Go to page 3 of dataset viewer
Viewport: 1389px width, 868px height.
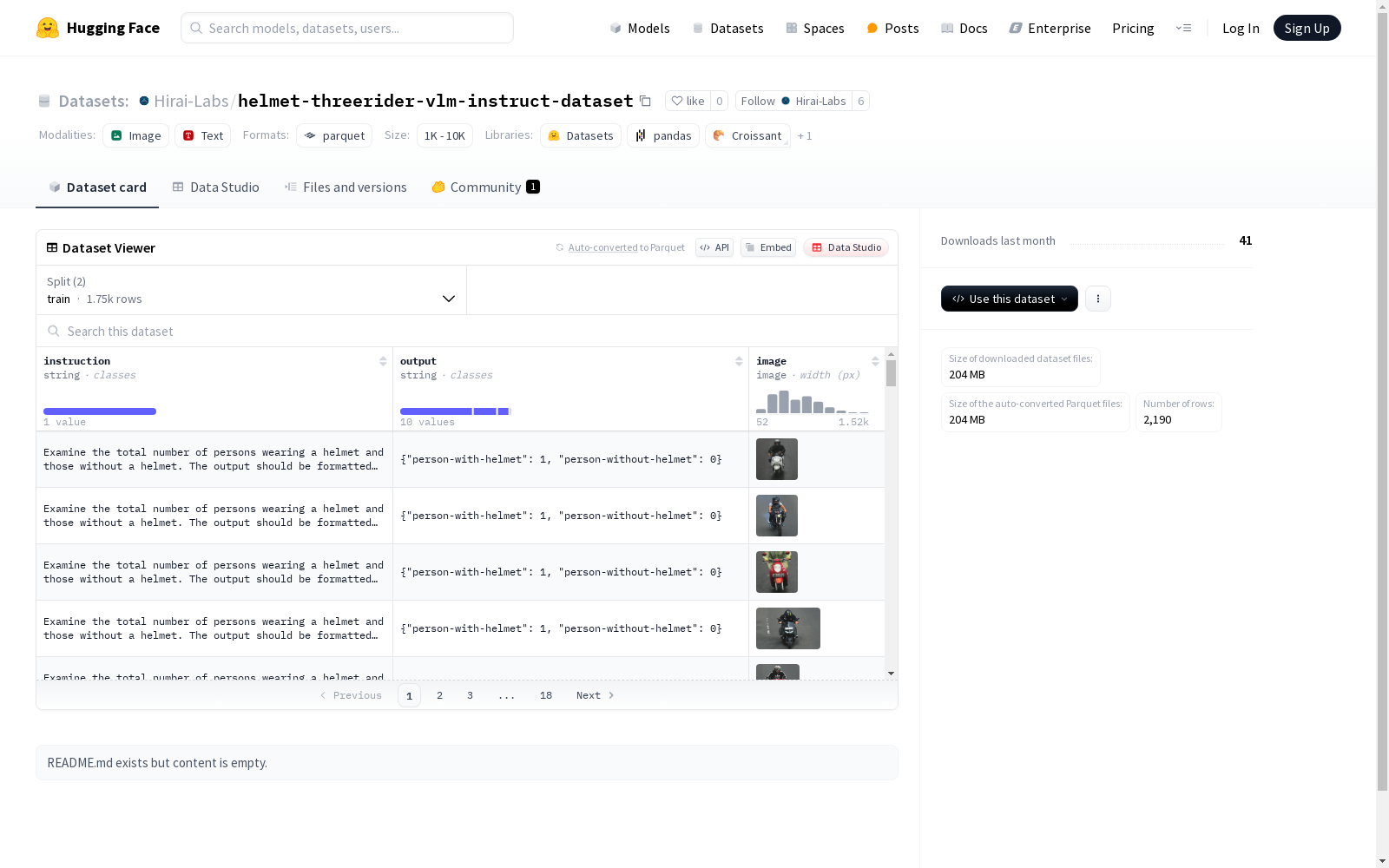(471, 695)
